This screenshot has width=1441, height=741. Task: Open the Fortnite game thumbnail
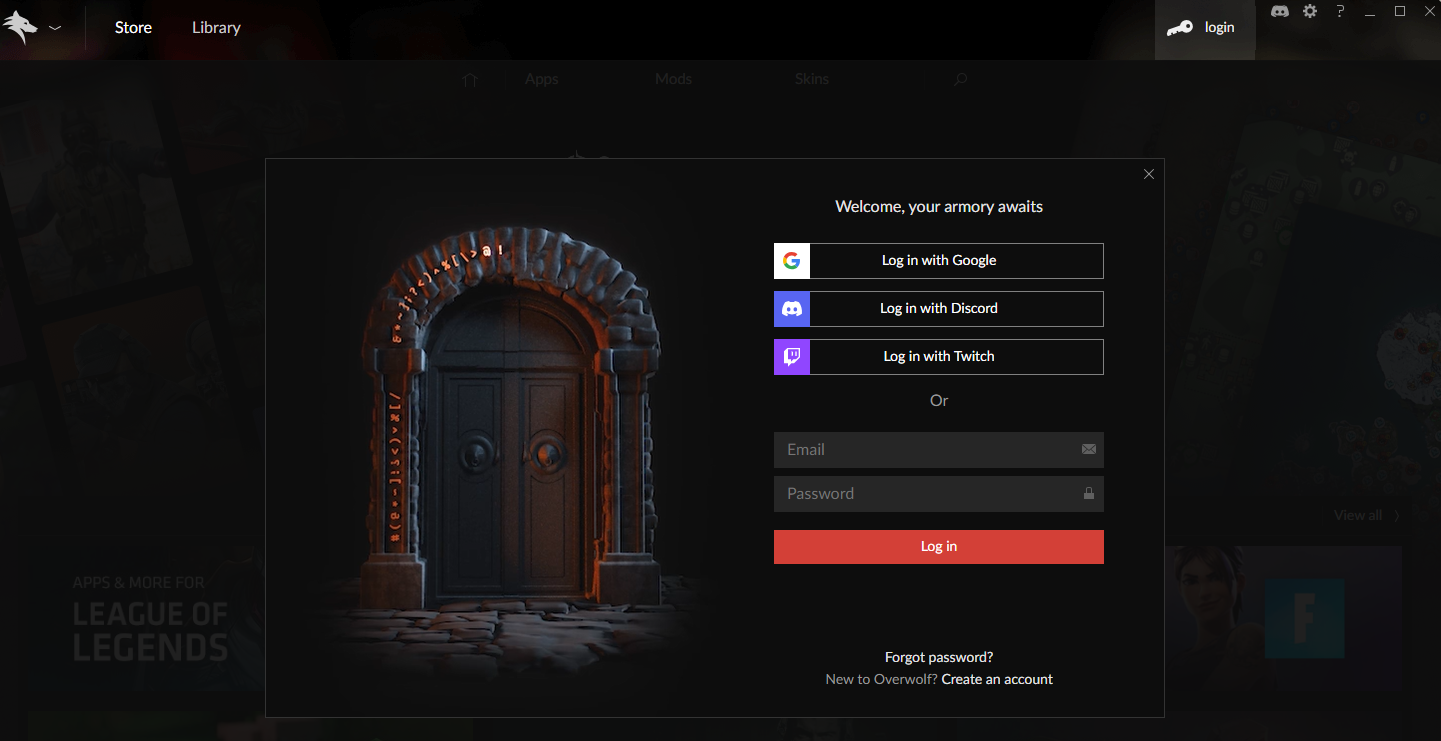pyautogui.click(x=1284, y=619)
